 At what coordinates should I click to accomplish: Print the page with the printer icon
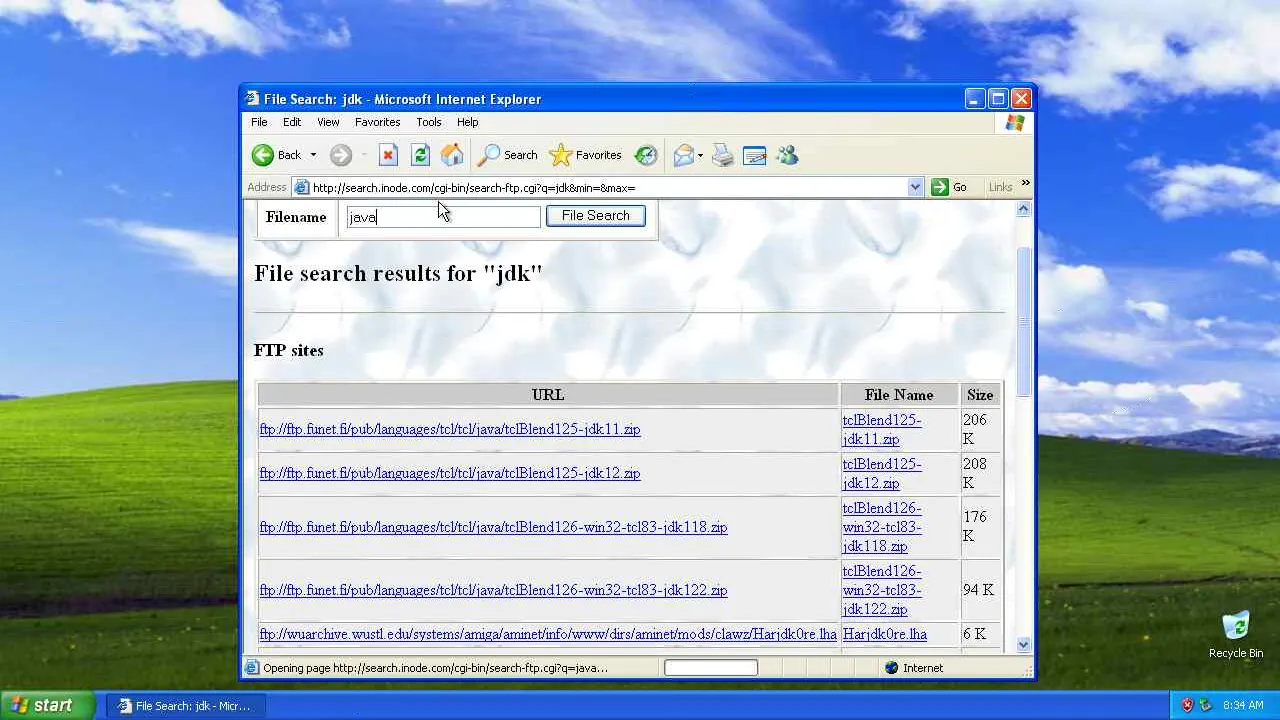click(x=723, y=155)
